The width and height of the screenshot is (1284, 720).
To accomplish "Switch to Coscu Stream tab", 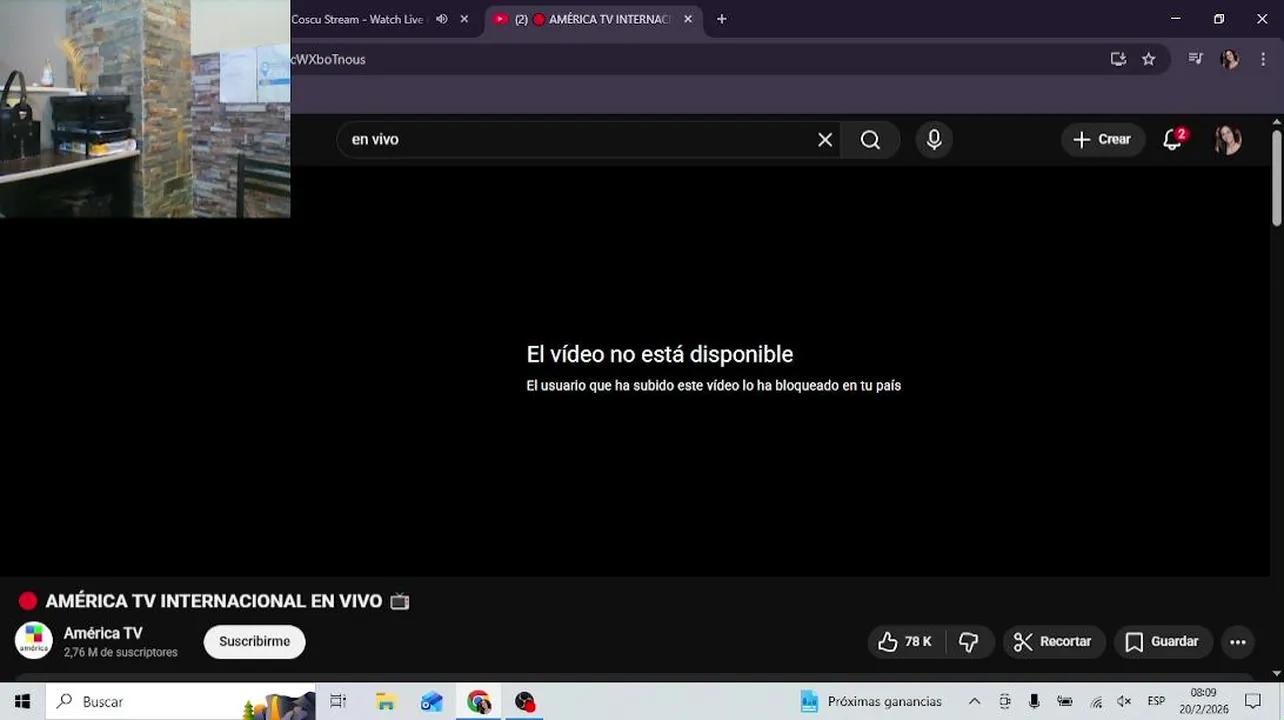I will click(358, 19).
